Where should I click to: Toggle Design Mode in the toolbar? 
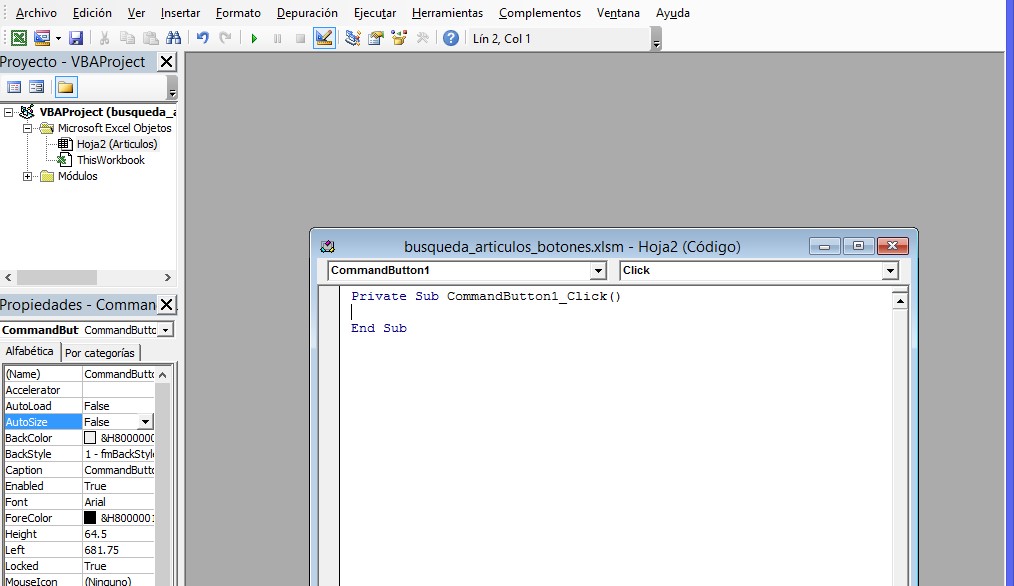324,38
